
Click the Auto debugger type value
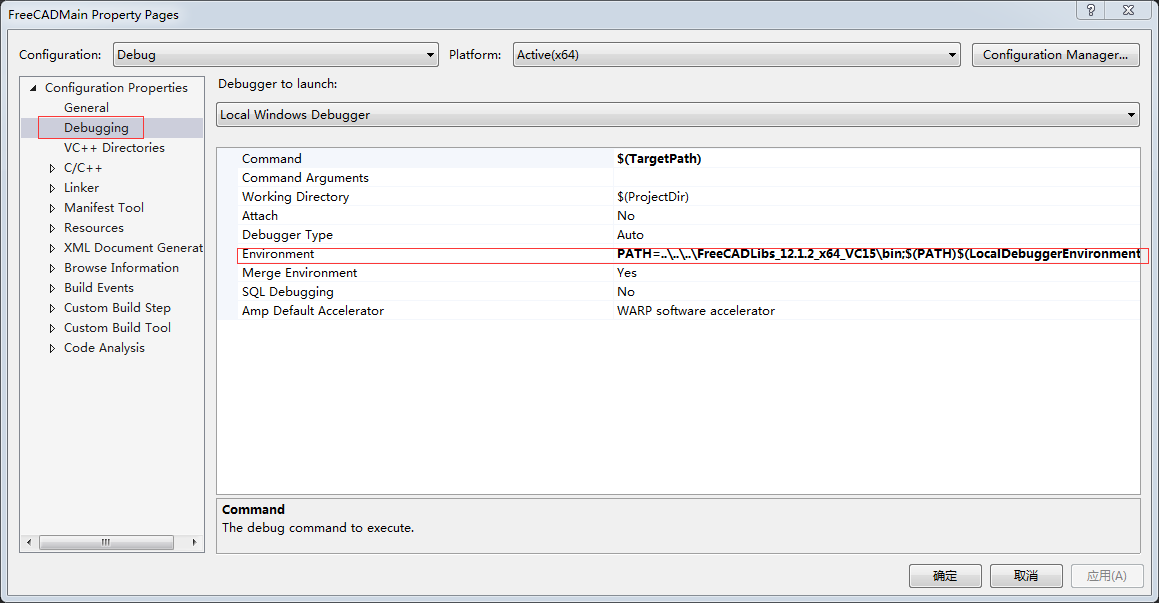coord(631,235)
